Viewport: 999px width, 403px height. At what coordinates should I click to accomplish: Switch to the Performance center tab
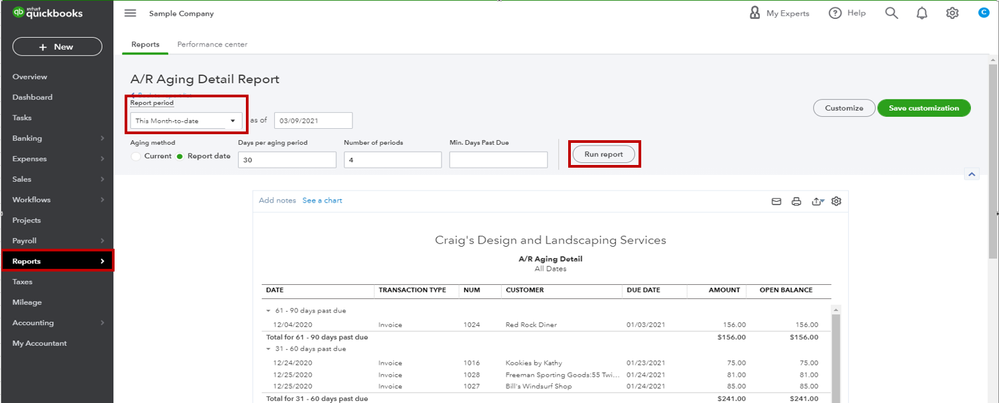coord(212,45)
